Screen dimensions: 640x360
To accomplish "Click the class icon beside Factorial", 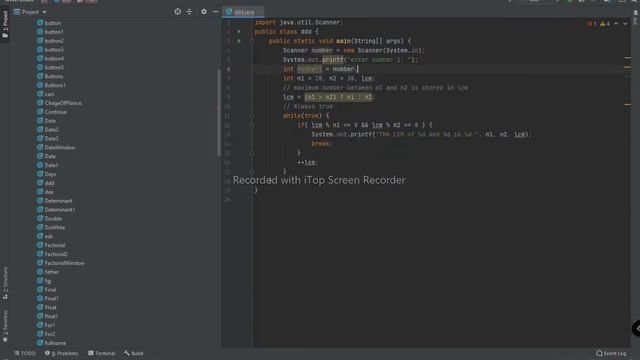I will 40,245.
